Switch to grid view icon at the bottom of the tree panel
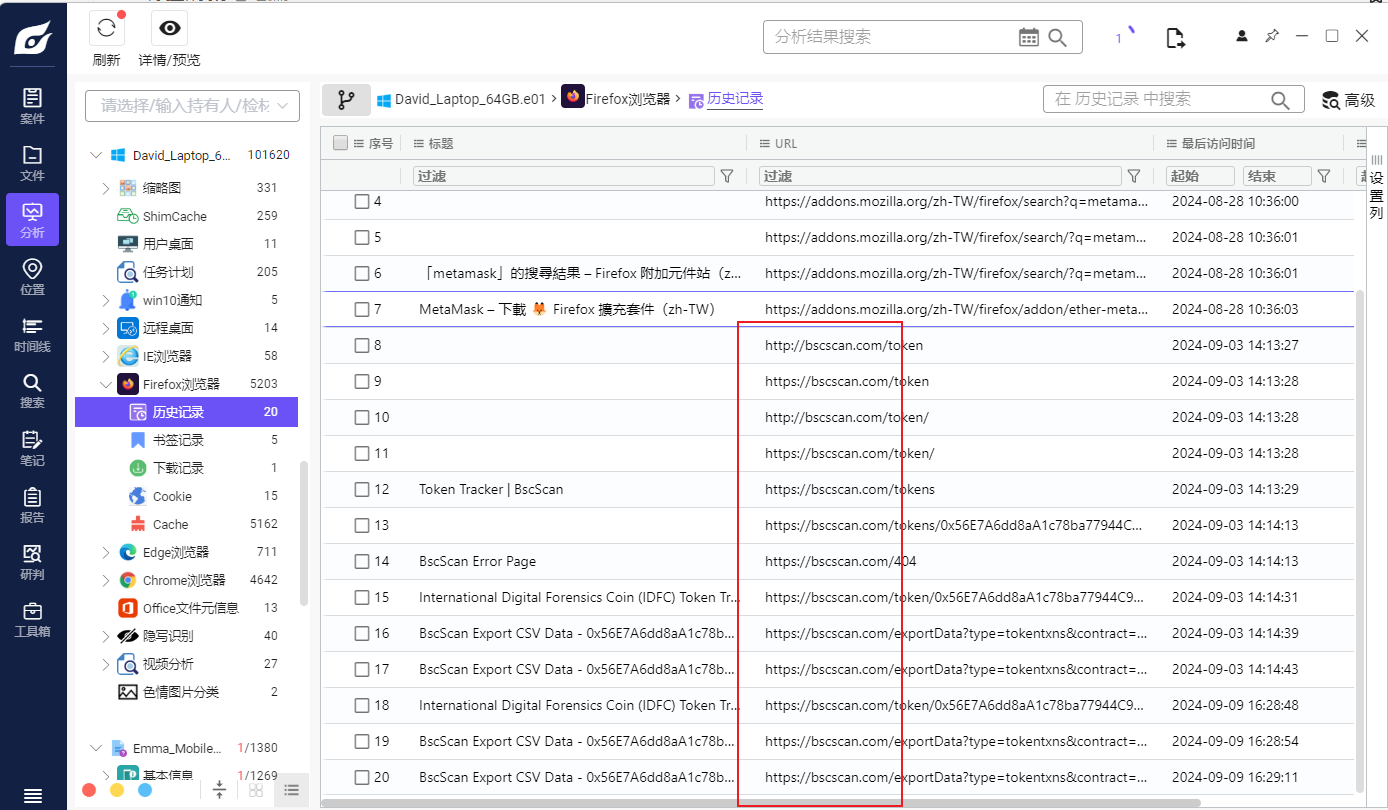The width and height of the screenshot is (1388, 810). (256, 790)
